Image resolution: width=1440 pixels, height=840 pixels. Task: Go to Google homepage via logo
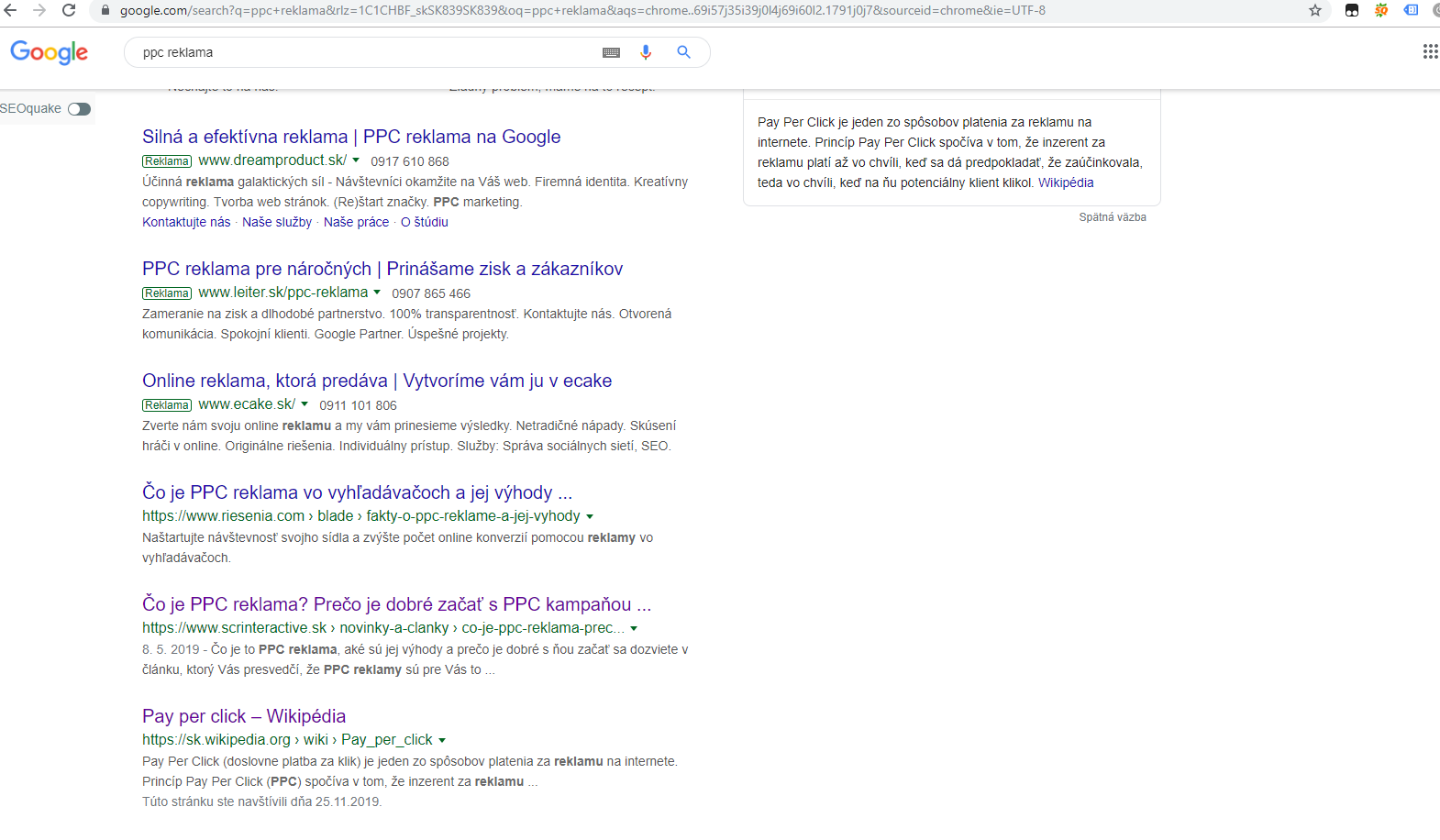[x=50, y=52]
